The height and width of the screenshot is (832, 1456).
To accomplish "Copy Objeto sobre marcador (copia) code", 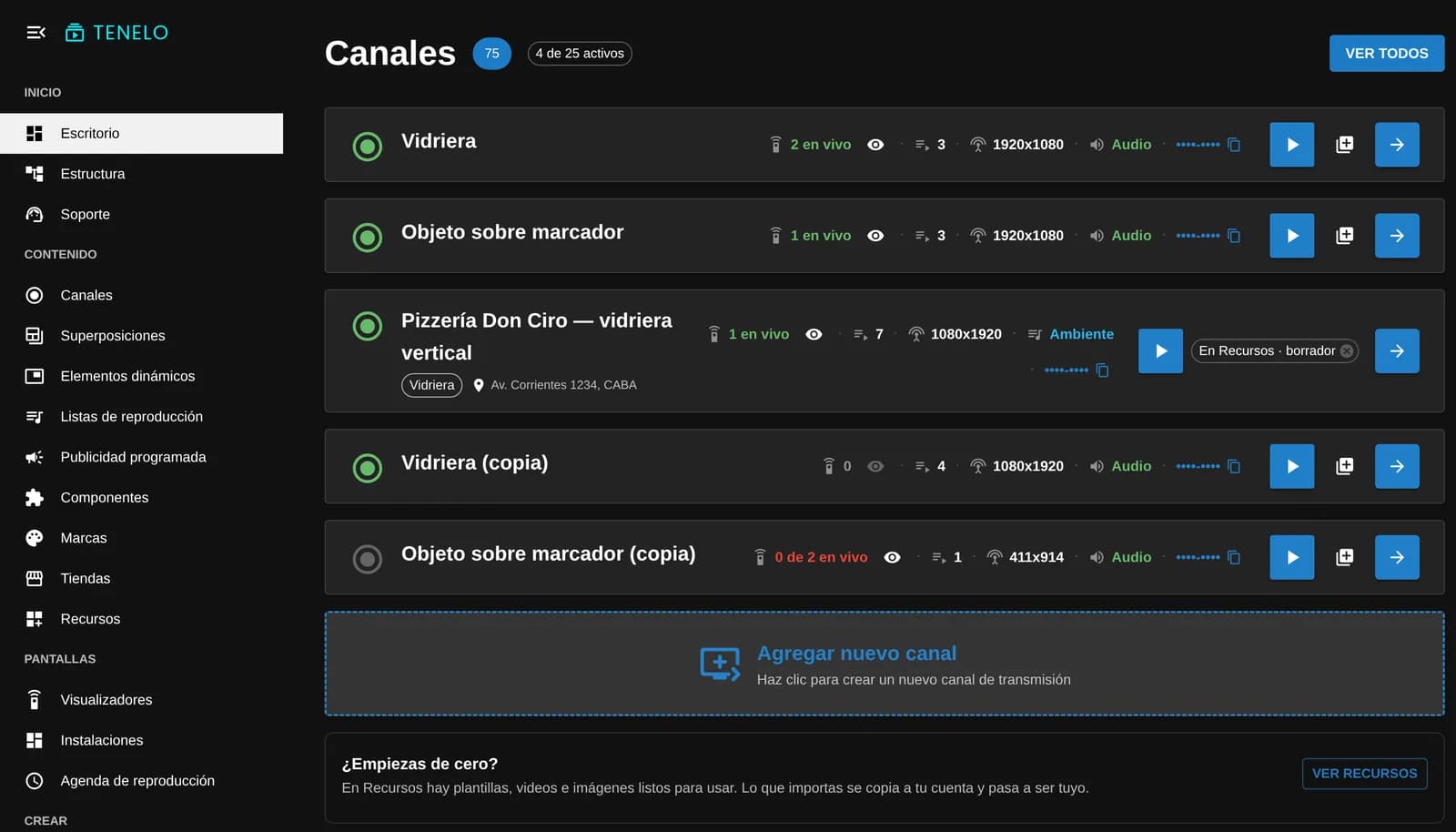I will 1234,557.
